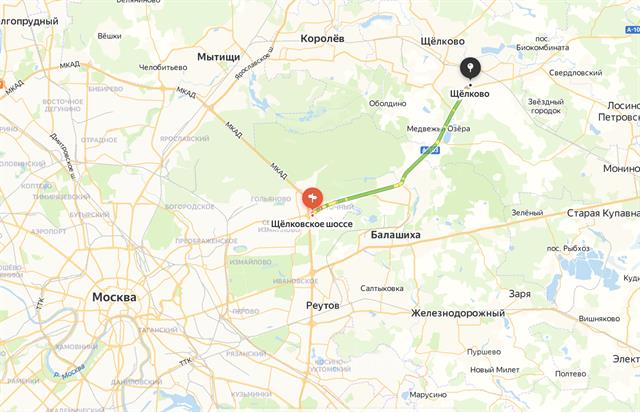Select the Реутов city label

tap(322, 306)
